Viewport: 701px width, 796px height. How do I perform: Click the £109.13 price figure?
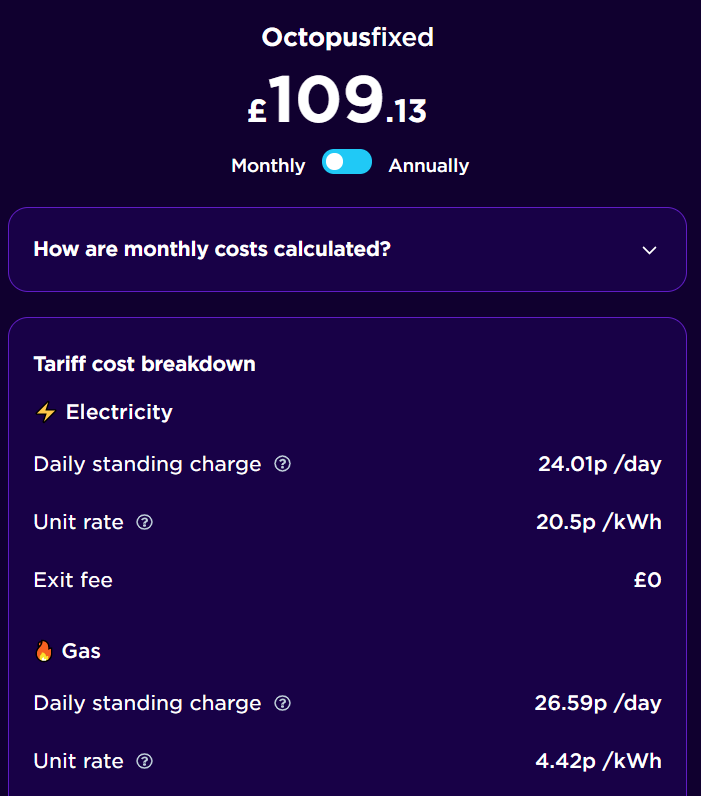tap(338, 103)
